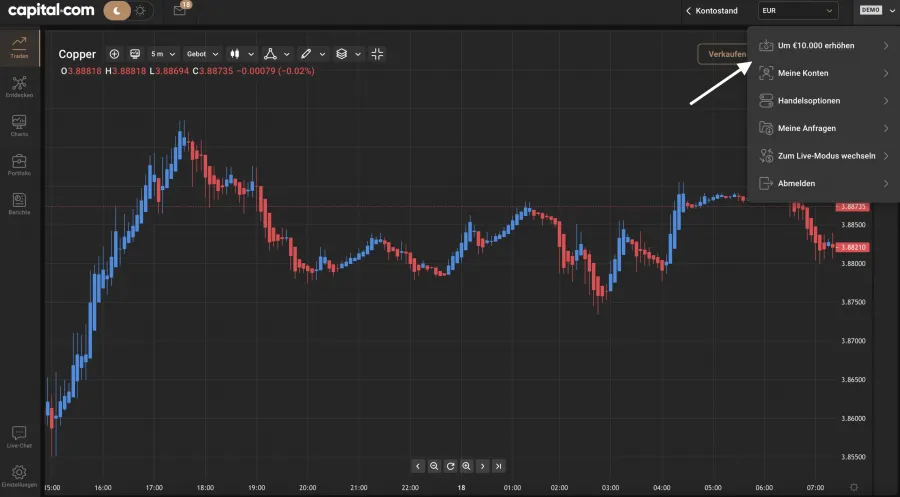Open Berichte reports in sidebar

pyautogui.click(x=19, y=203)
